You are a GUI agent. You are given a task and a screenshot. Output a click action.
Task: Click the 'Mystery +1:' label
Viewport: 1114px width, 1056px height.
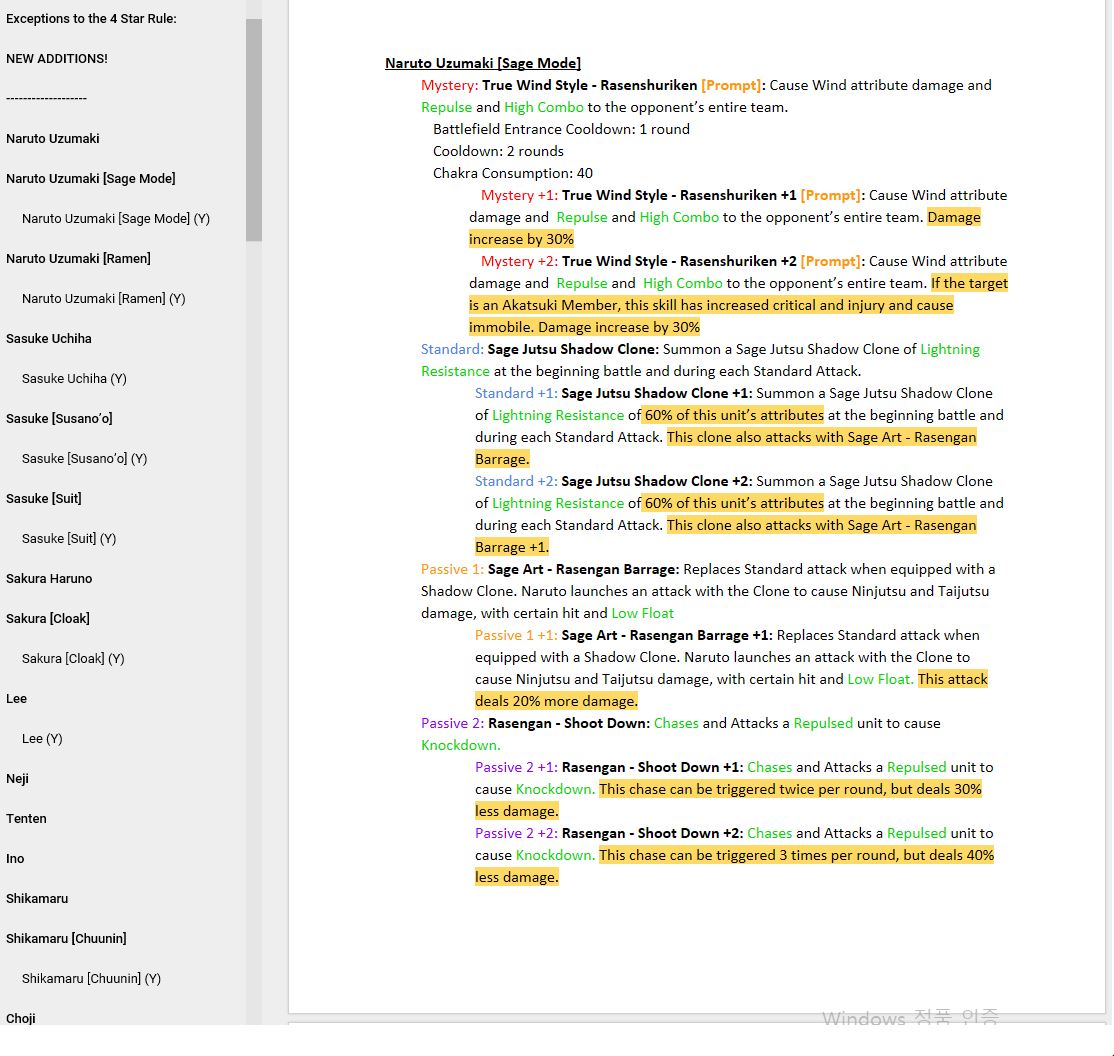(519, 195)
